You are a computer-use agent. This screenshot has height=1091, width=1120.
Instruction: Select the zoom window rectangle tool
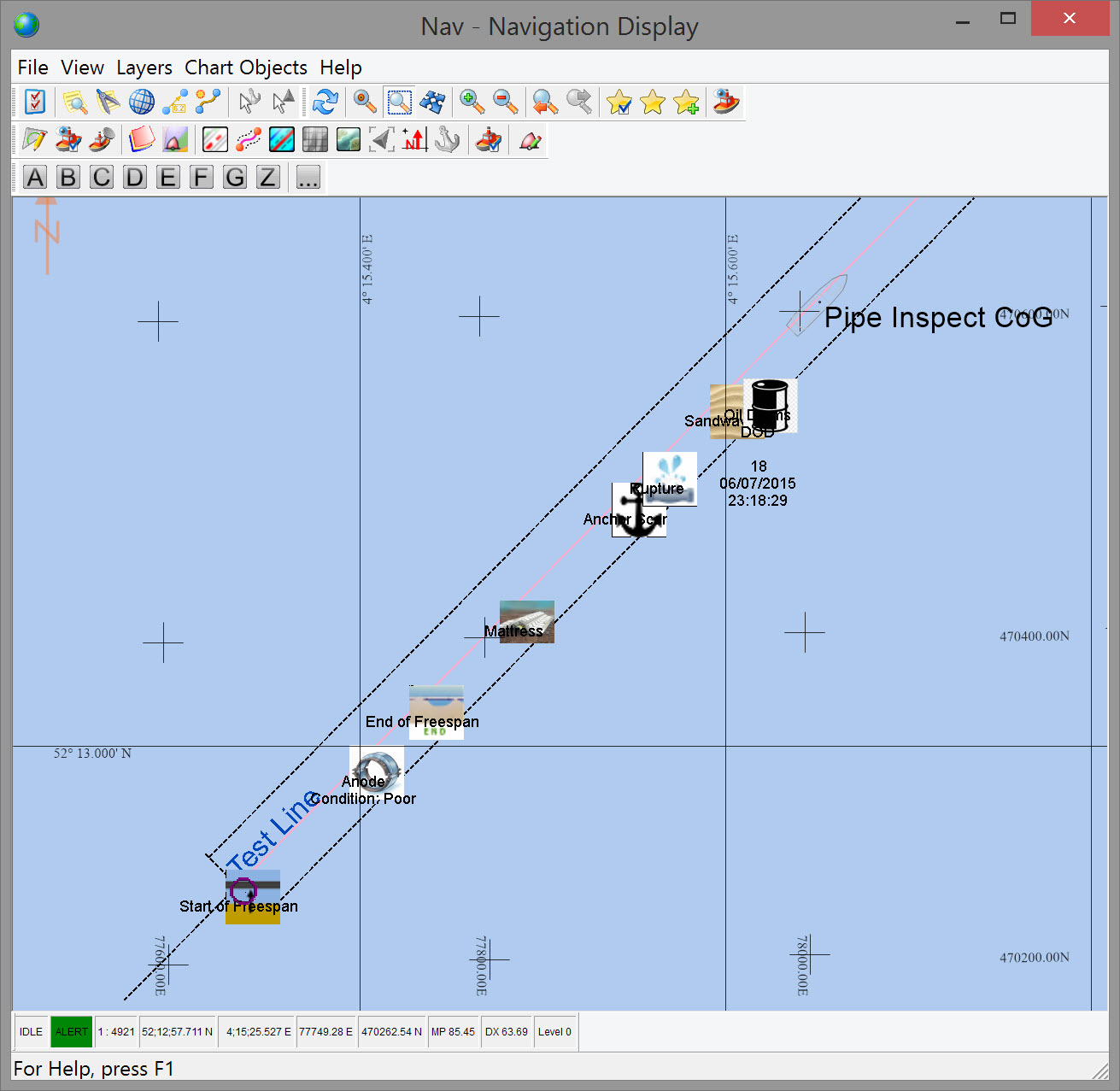(x=399, y=103)
